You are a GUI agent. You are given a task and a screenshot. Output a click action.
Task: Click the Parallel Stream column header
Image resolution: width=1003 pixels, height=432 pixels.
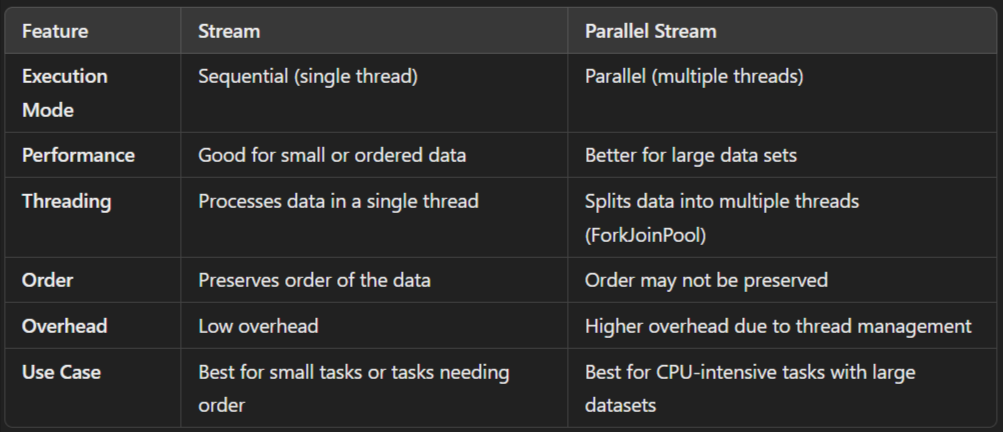click(x=650, y=31)
